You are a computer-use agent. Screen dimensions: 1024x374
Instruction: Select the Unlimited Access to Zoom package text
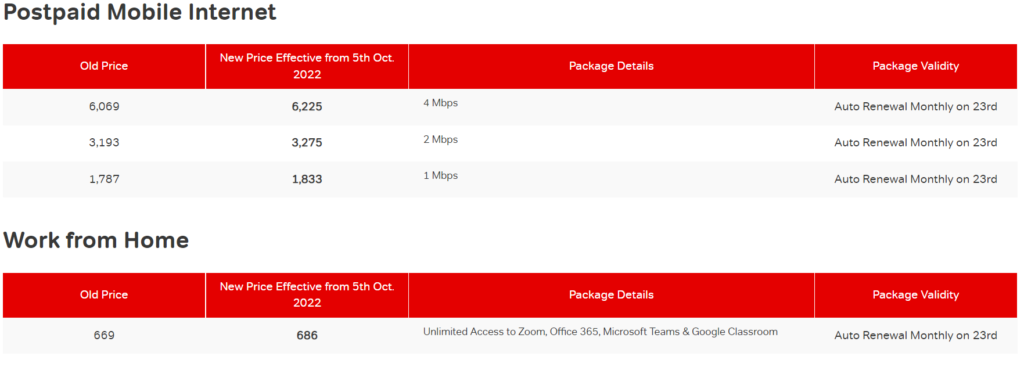coord(600,332)
